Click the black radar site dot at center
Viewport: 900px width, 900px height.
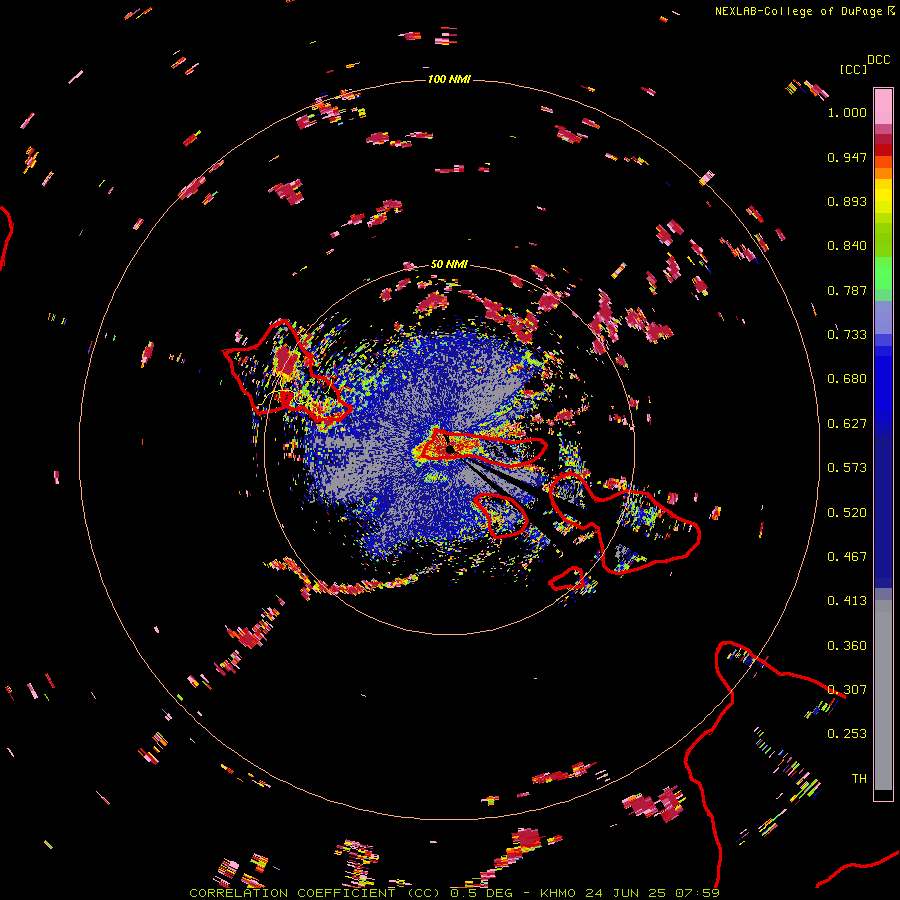tap(450, 449)
